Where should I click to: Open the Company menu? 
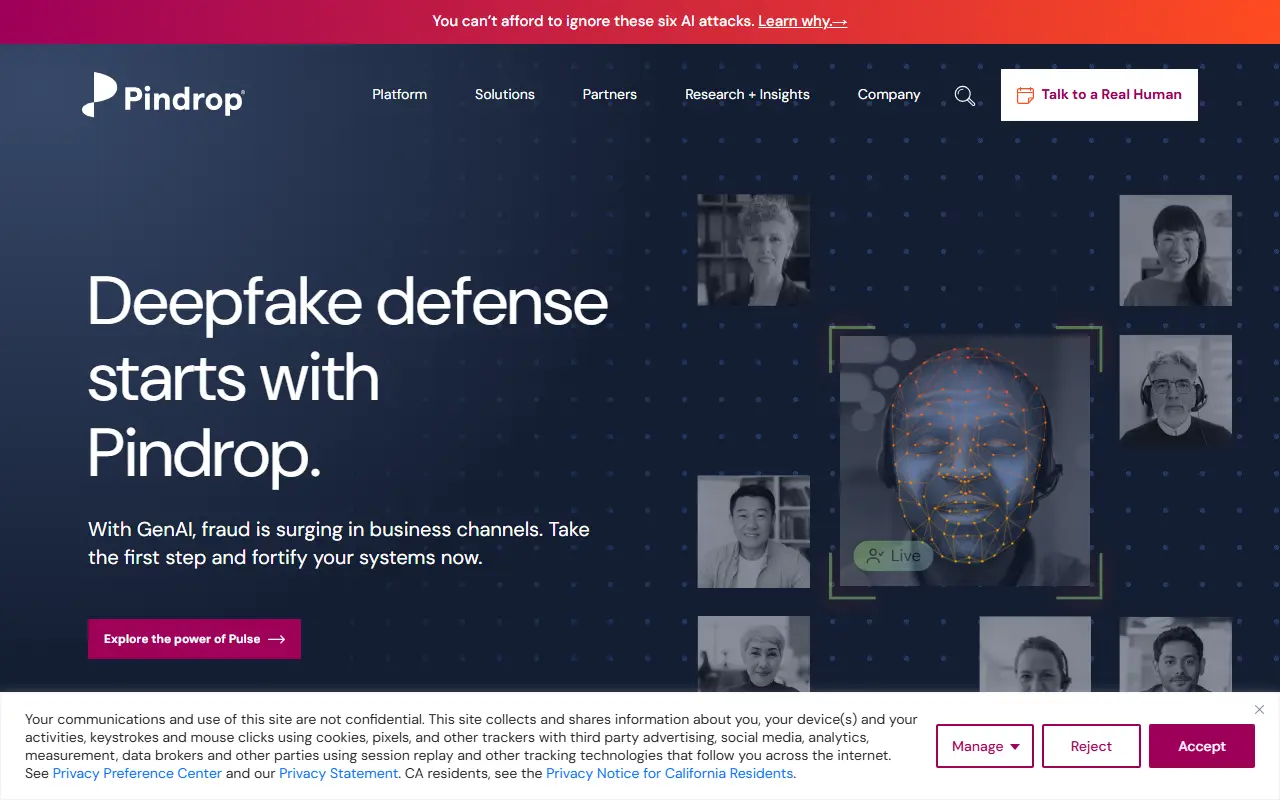tap(889, 94)
